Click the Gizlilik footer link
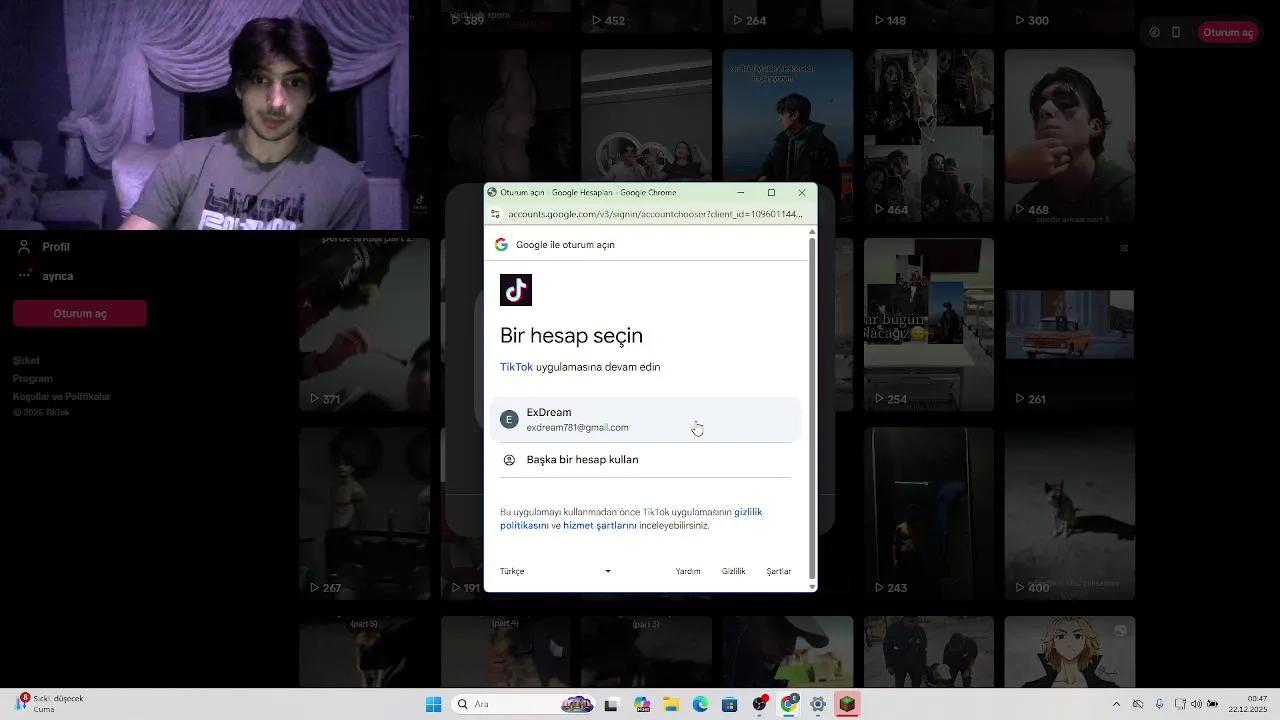1280x720 pixels. (733, 571)
